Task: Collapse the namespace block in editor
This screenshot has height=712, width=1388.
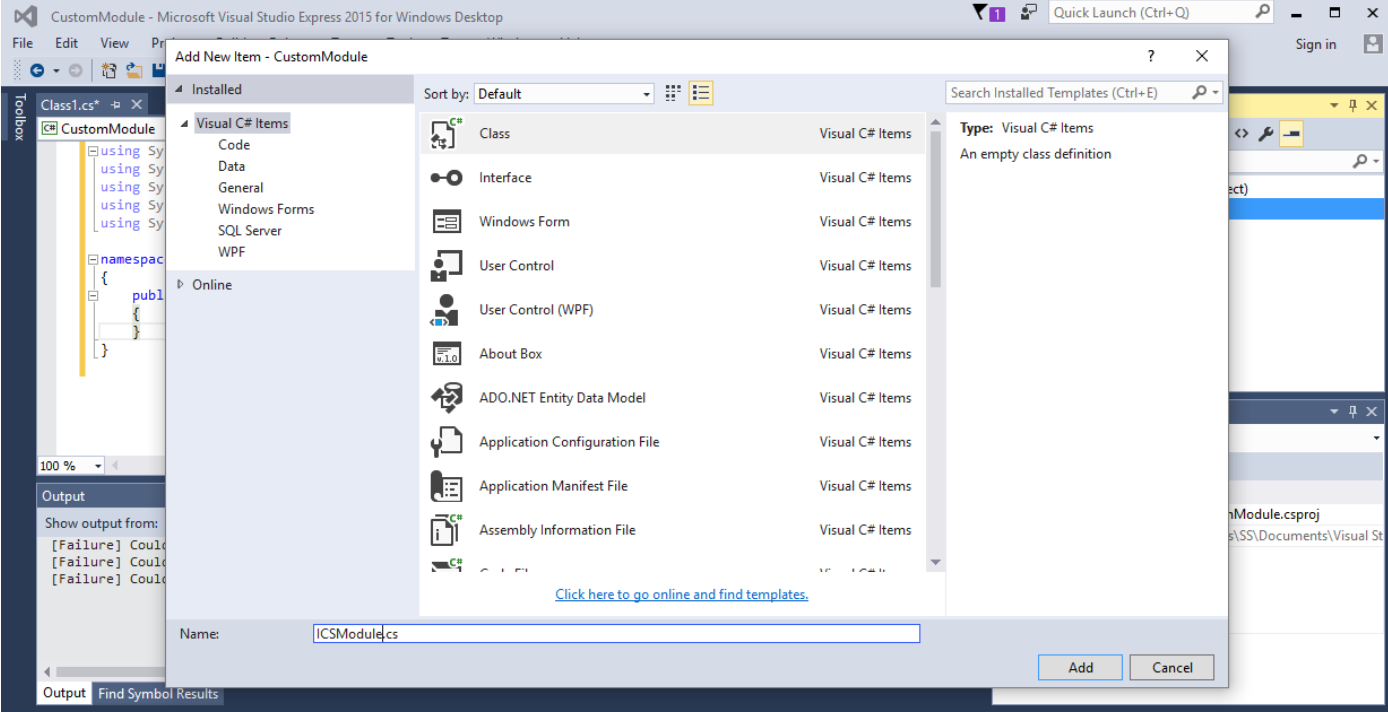Action: [93, 259]
